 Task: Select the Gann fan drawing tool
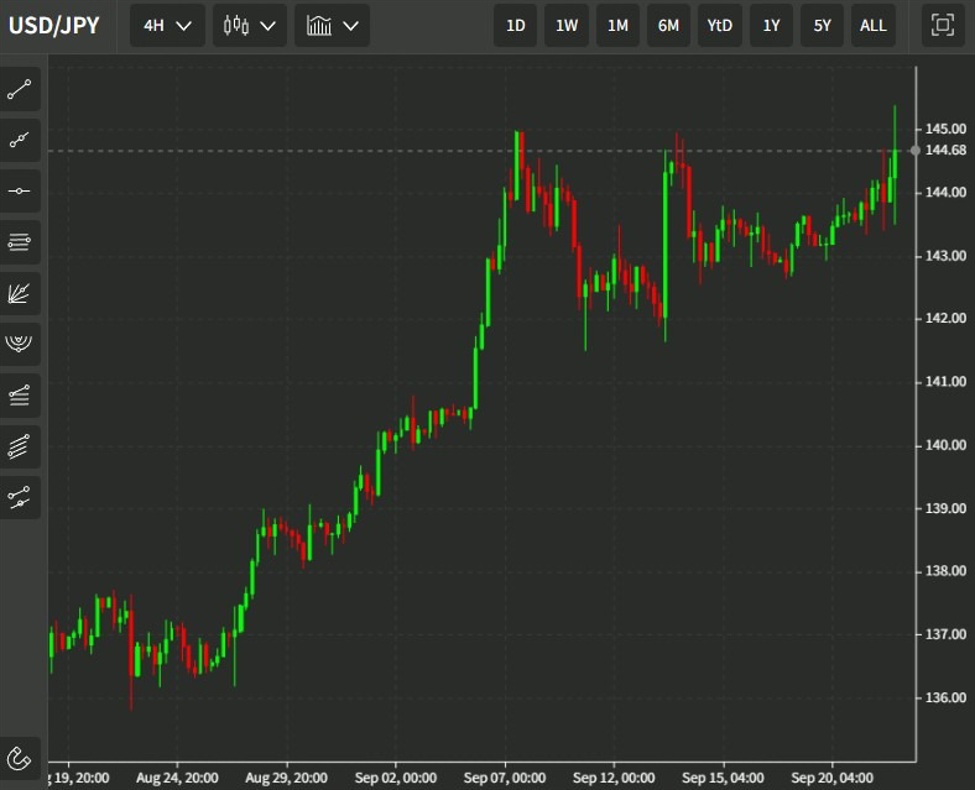point(21,293)
